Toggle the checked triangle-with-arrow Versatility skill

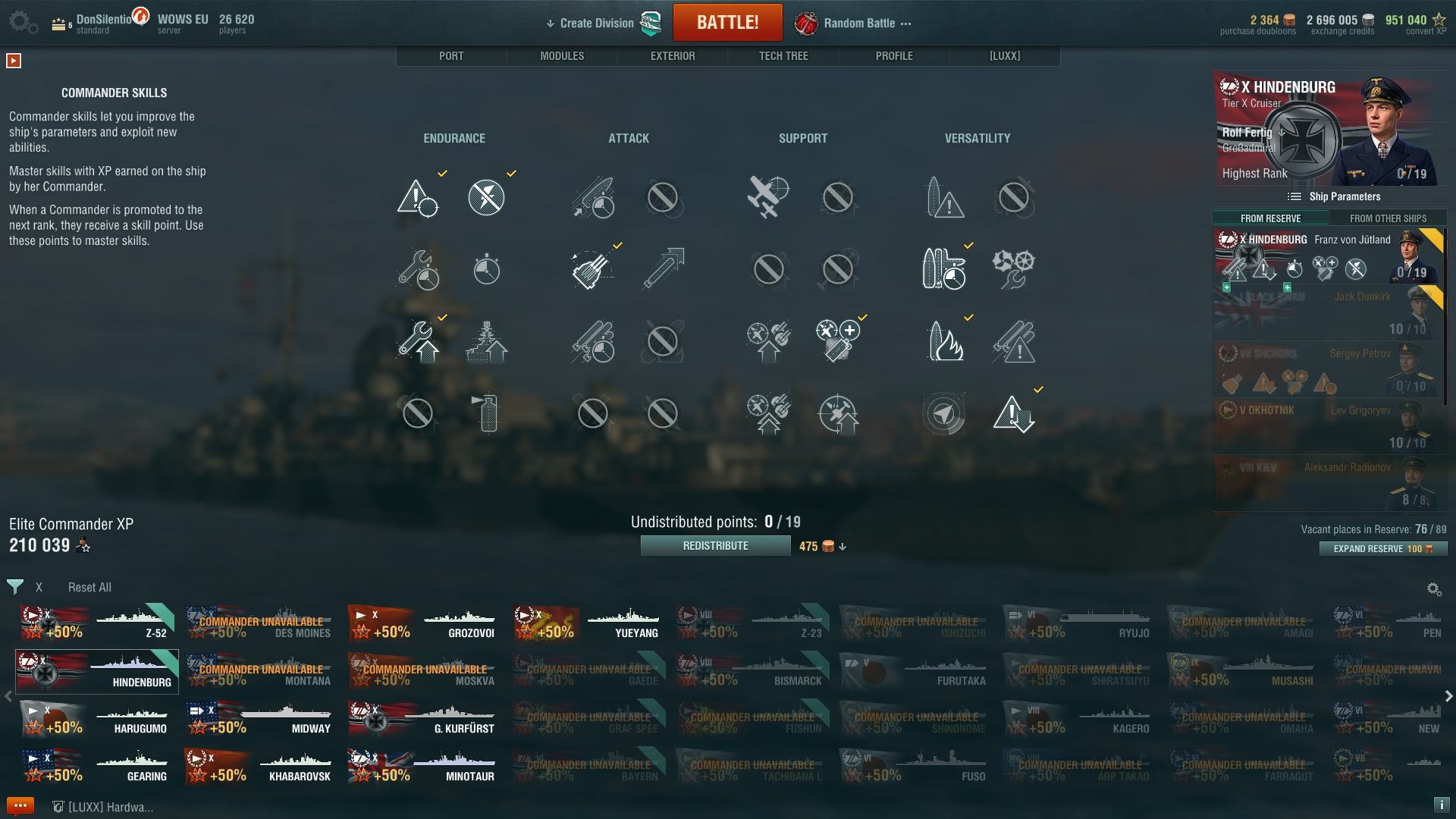point(1014,413)
